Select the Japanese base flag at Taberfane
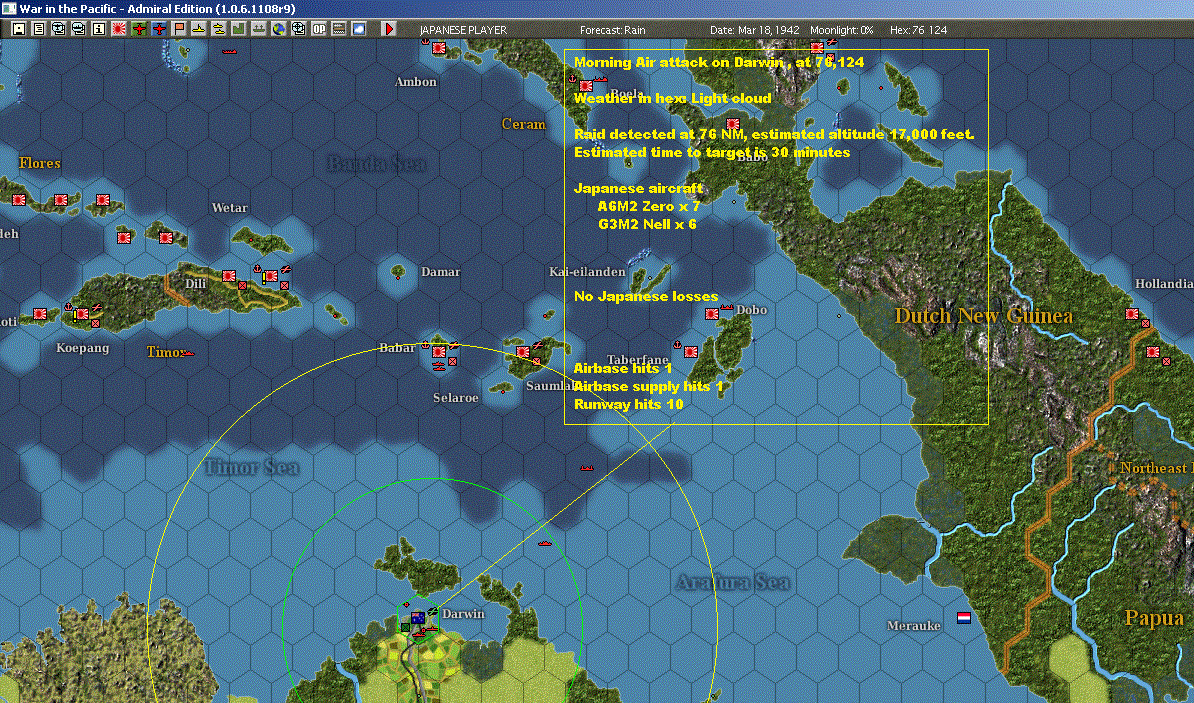The height and width of the screenshot is (703, 1194). coord(691,352)
